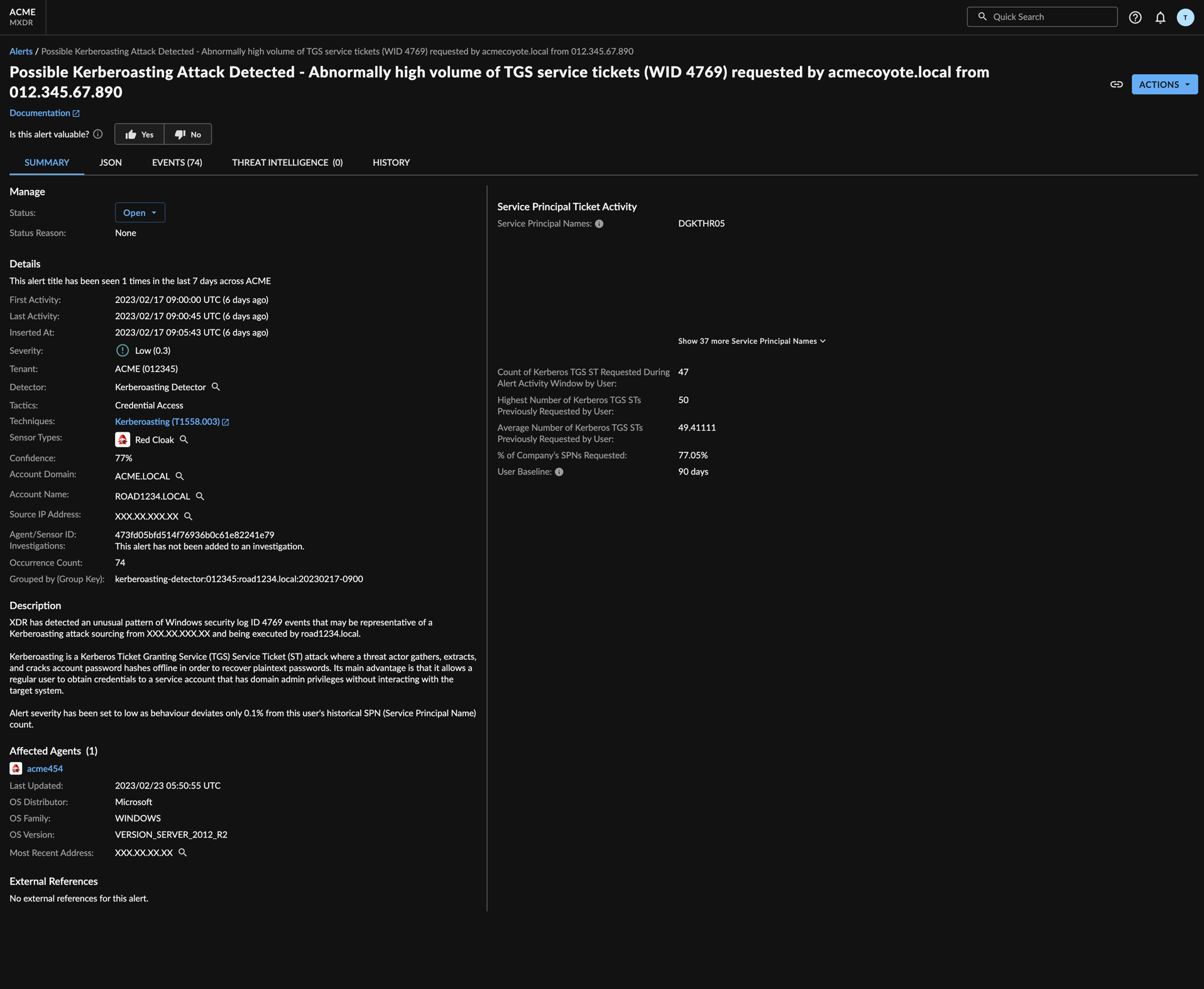Click info icon beside Service Principal Names
Image resolution: width=1204 pixels, height=989 pixels.
[599, 224]
